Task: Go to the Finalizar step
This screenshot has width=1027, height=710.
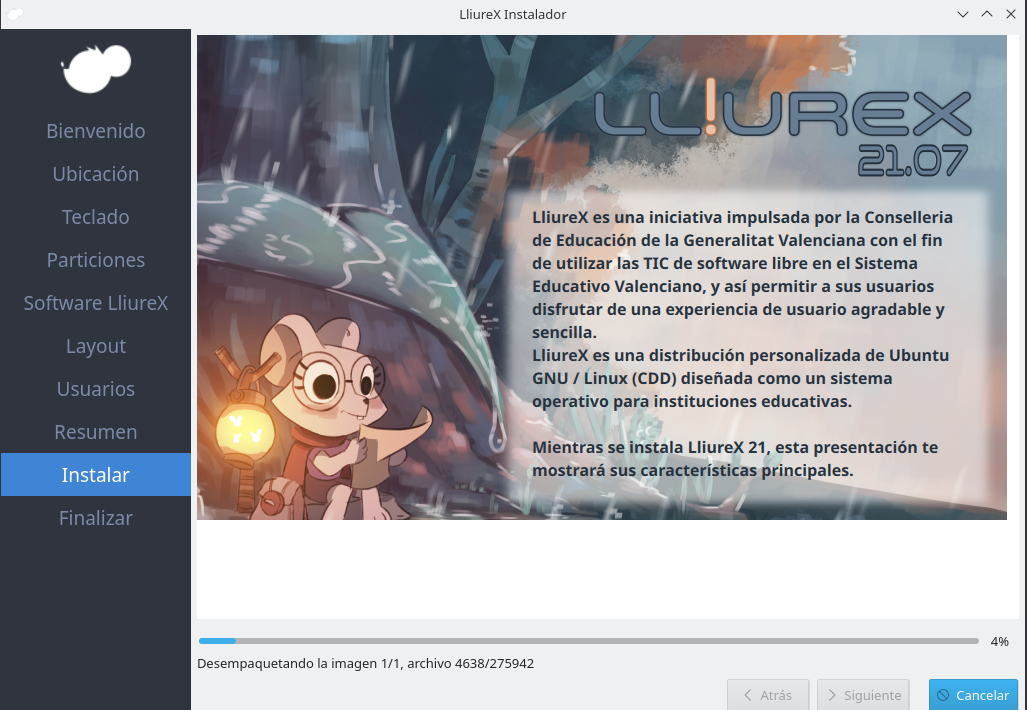Action: tap(96, 518)
